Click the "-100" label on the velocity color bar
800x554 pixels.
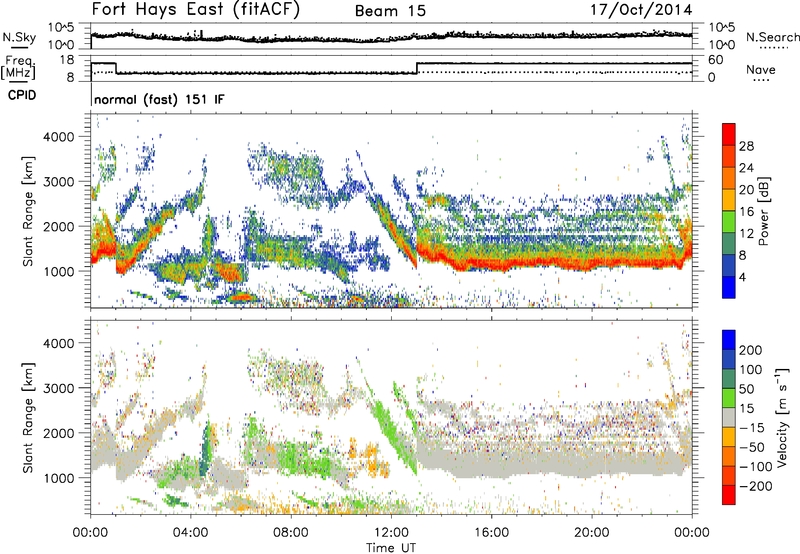tap(755, 467)
